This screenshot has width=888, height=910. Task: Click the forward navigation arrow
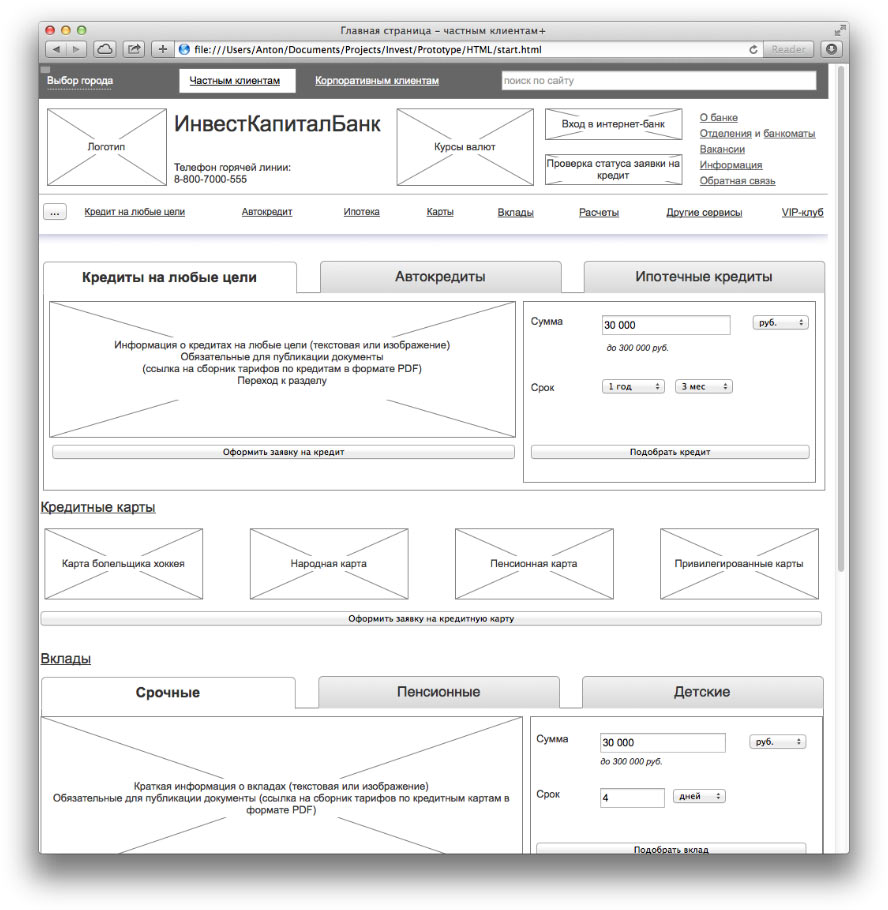pyautogui.click(x=76, y=48)
